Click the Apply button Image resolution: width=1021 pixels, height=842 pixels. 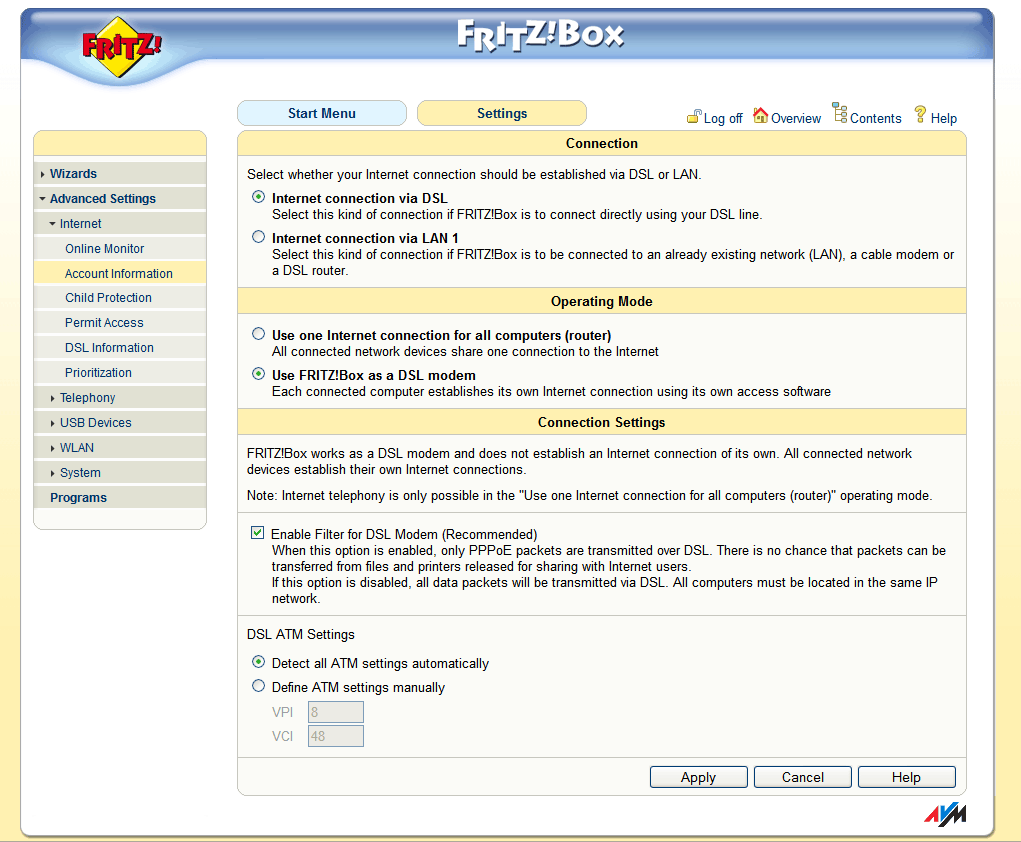[x=699, y=777]
